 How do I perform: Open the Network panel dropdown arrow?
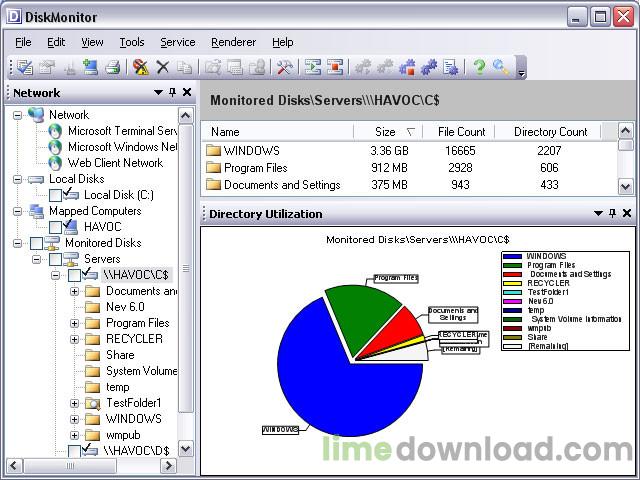coord(158,93)
